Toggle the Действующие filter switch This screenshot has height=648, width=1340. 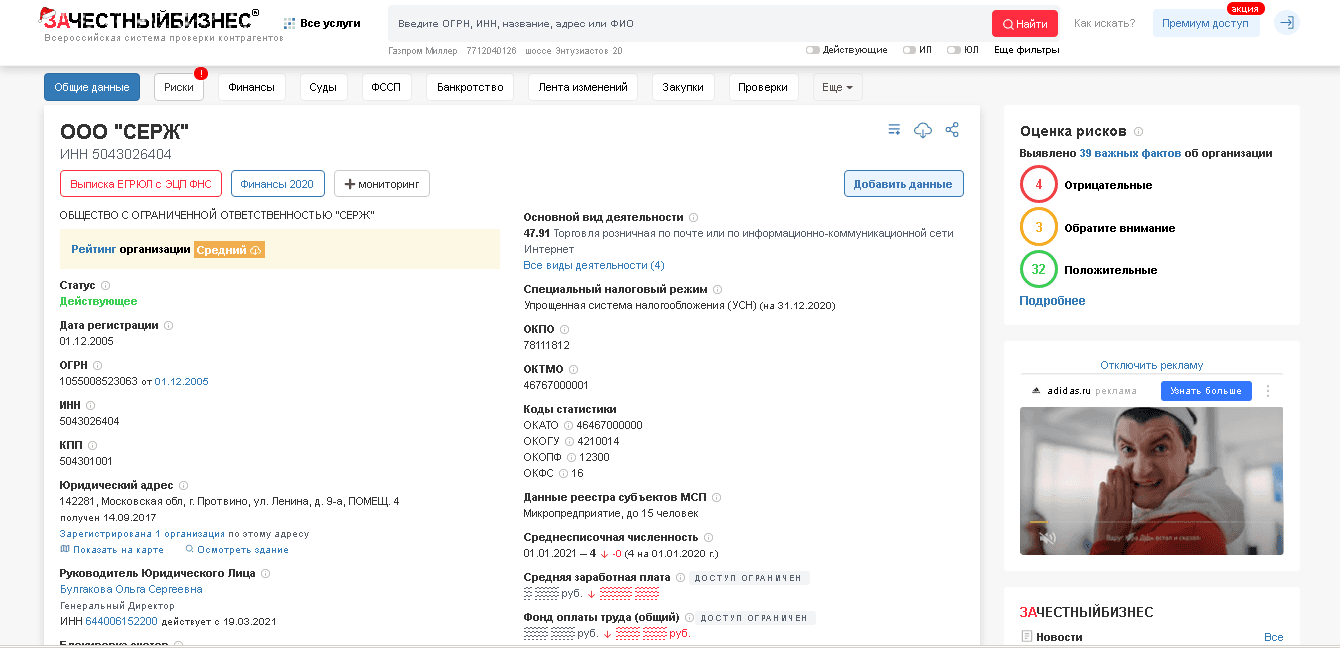point(812,50)
